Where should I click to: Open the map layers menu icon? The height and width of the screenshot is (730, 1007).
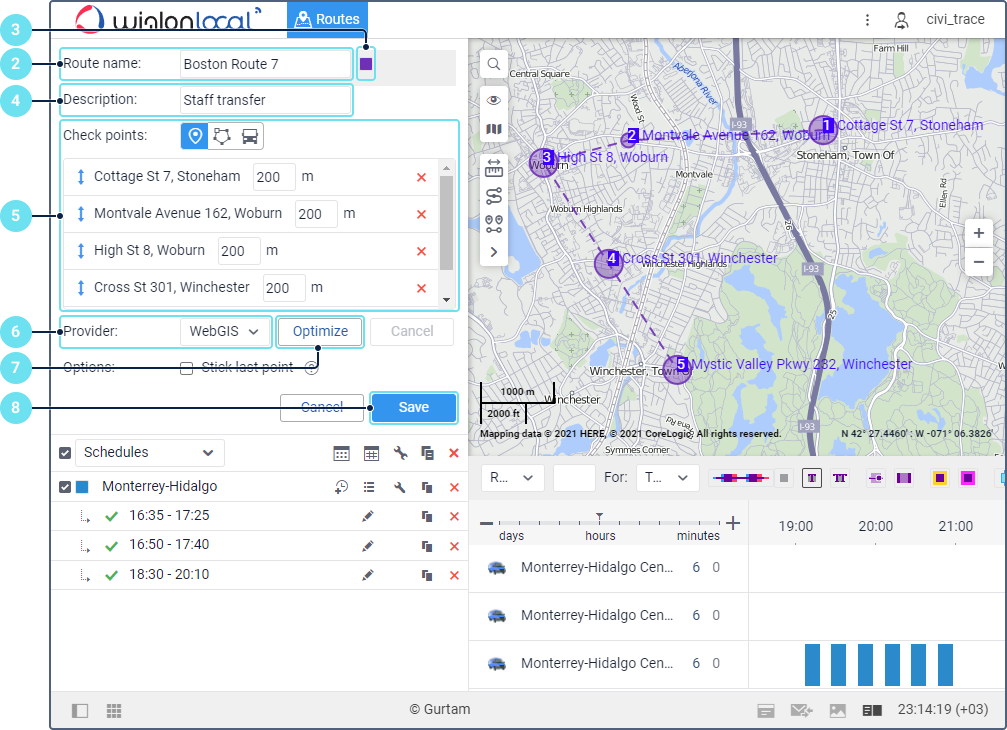point(493,130)
